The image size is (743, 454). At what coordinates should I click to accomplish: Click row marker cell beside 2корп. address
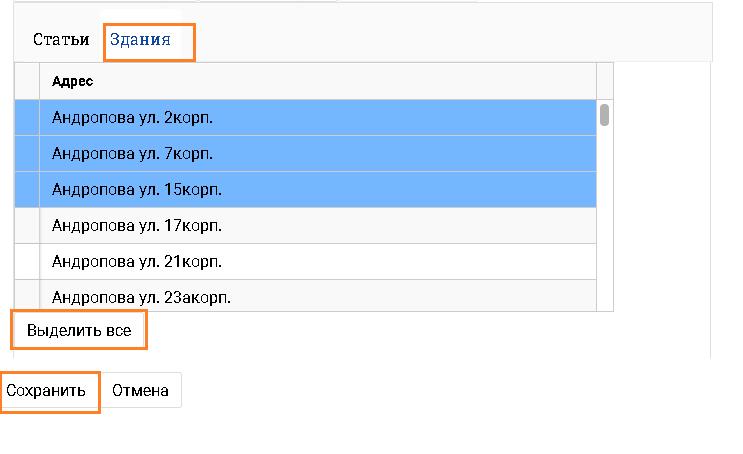click(27, 118)
